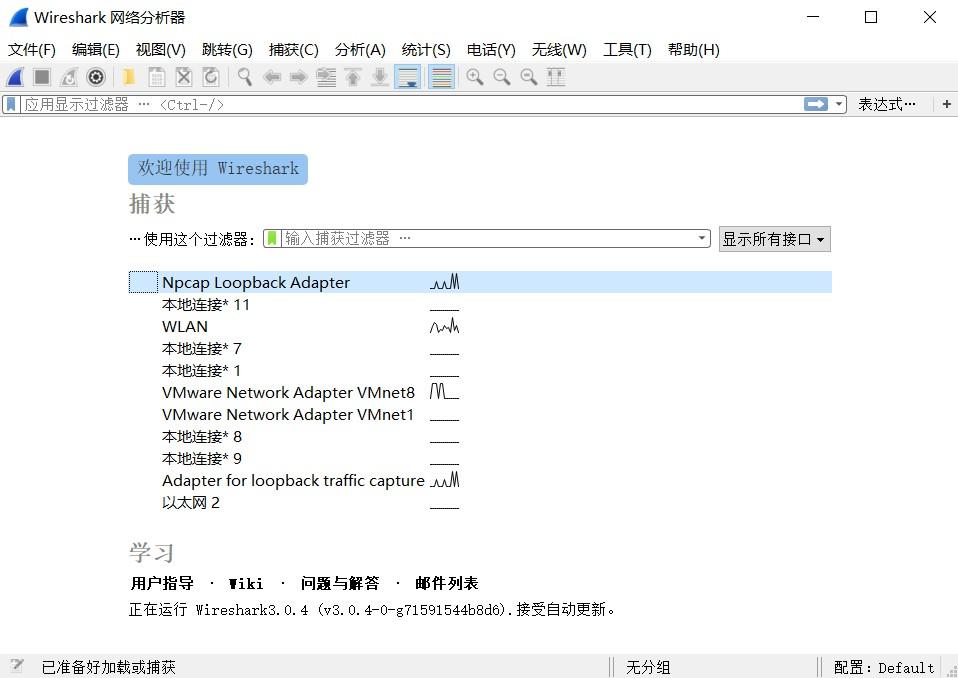Open a capture file folder icon
Image resolution: width=958 pixels, height=678 pixels.
coord(128,77)
